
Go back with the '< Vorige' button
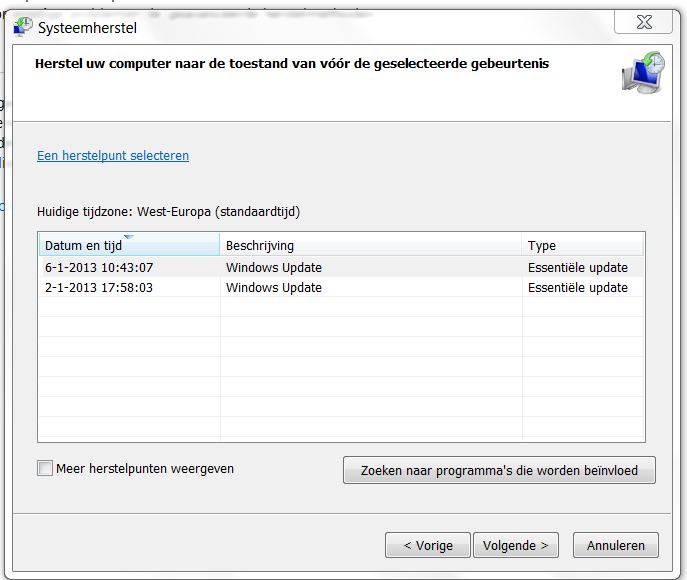[428, 545]
